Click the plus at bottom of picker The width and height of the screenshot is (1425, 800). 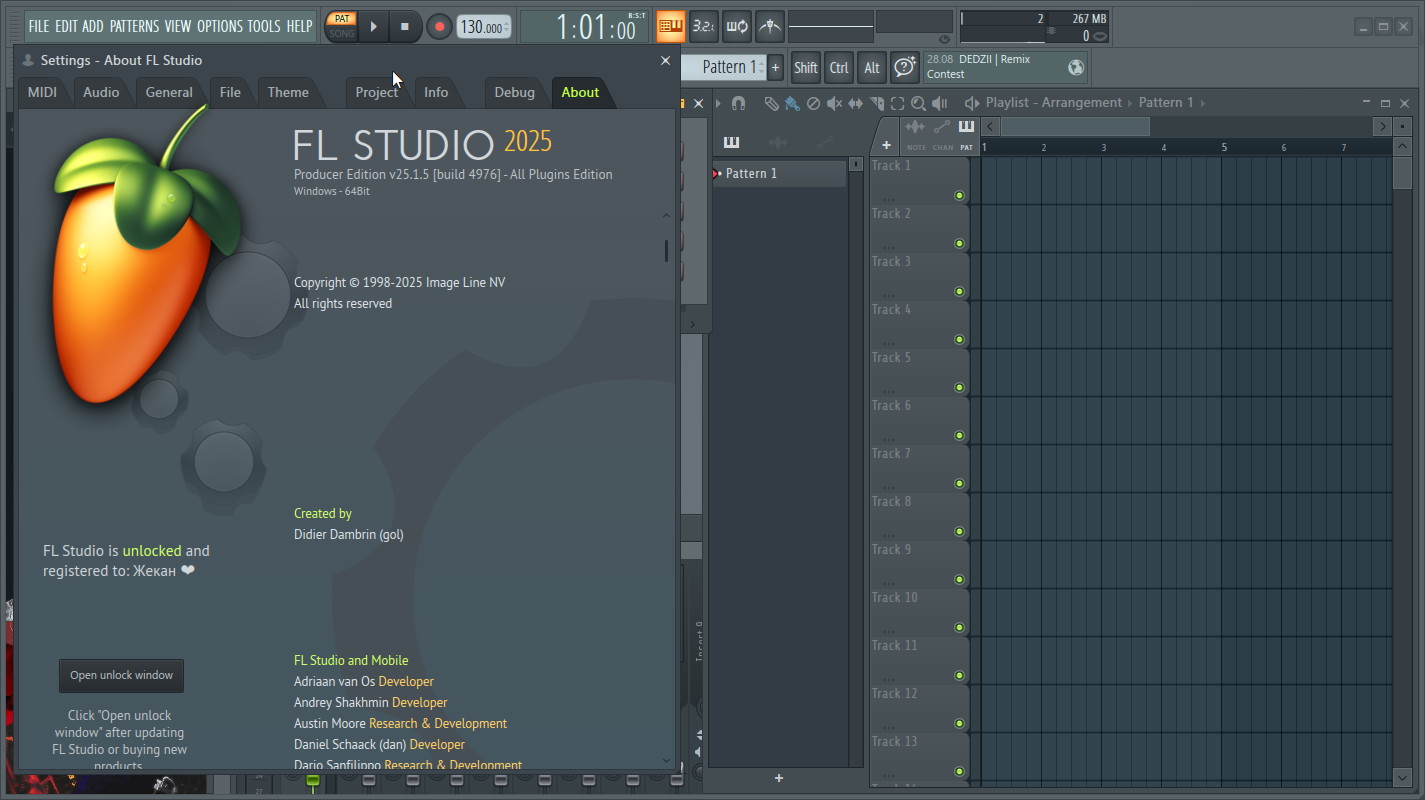pos(779,778)
